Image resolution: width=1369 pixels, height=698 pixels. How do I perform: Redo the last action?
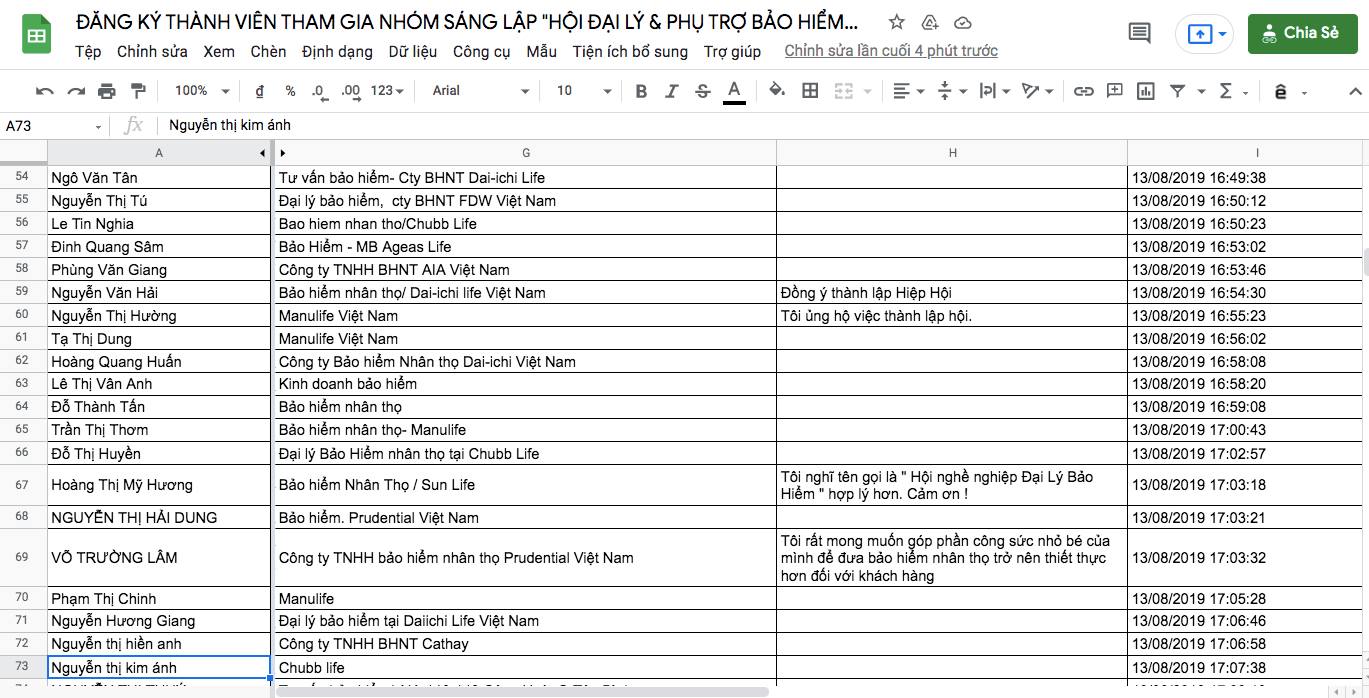(x=76, y=91)
